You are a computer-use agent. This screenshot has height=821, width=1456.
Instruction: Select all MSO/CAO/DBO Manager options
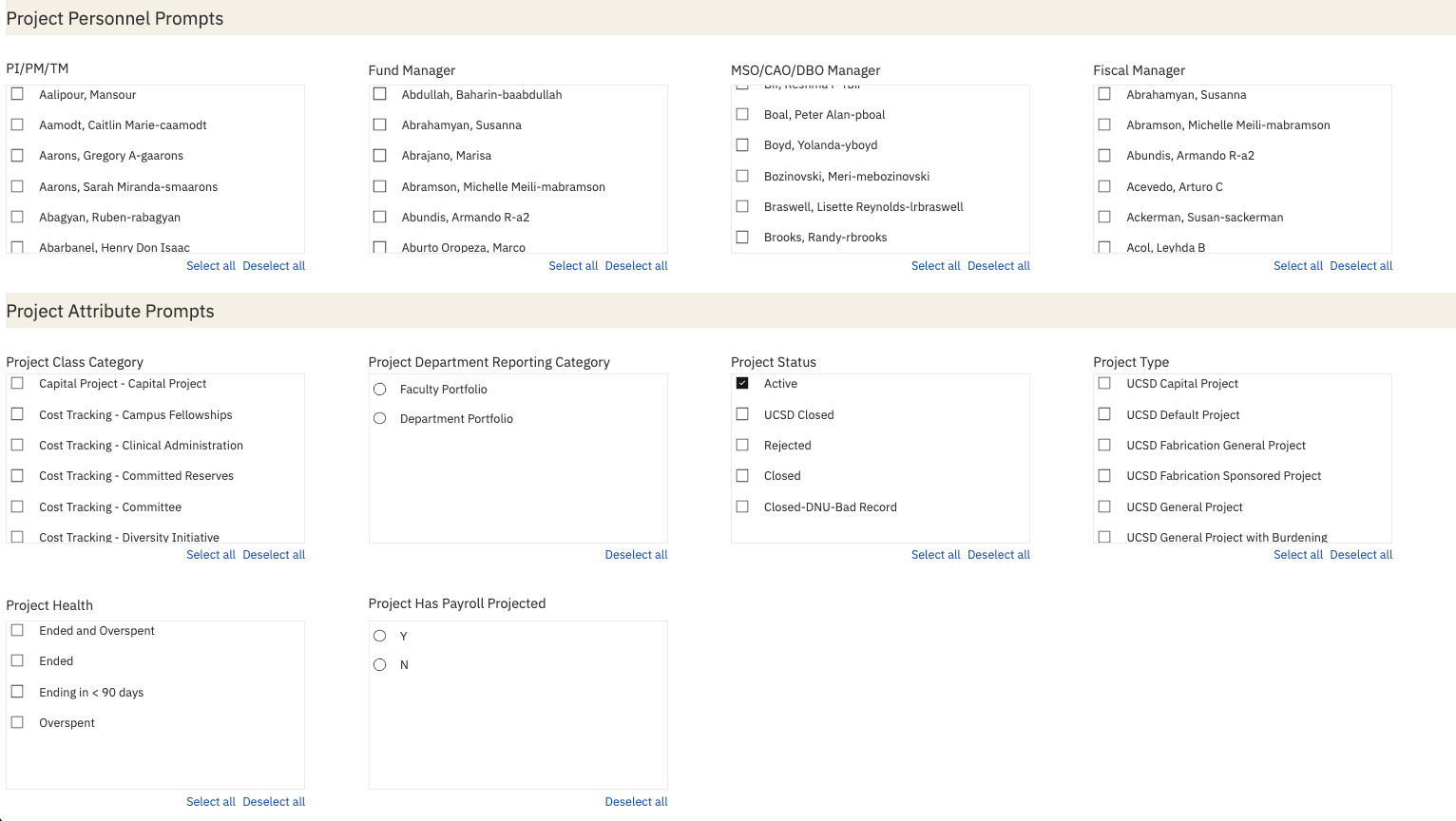click(x=935, y=265)
